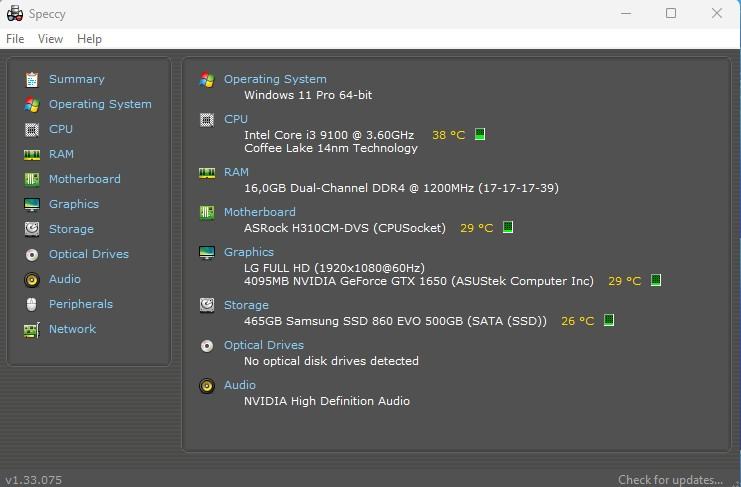741x487 pixels.
Task: Click 'Intel Core i3 9100 @ 3.60GHz' text
Action: coord(329,135)
